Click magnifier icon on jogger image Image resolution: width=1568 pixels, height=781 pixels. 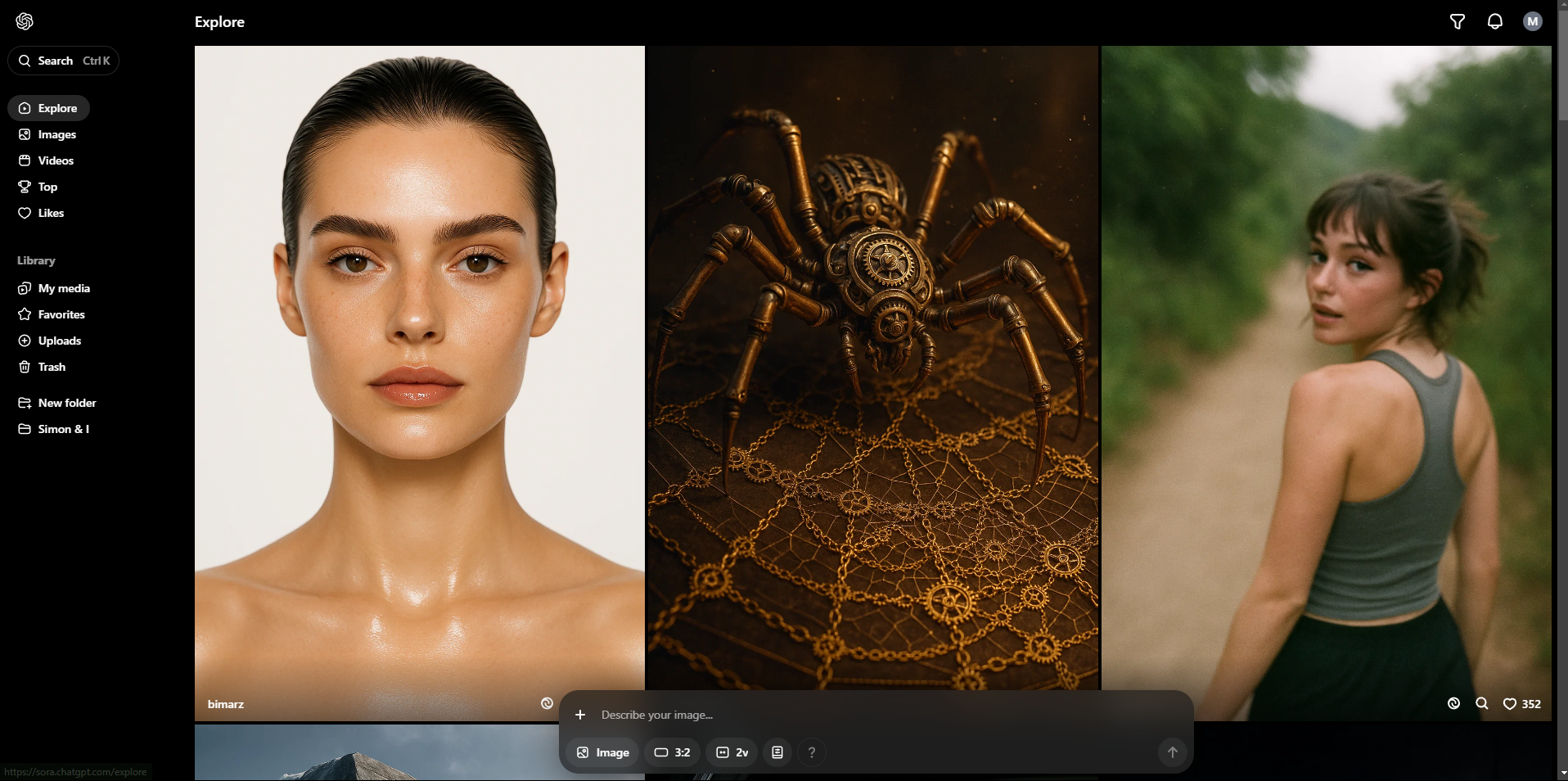click(1482, 704)
